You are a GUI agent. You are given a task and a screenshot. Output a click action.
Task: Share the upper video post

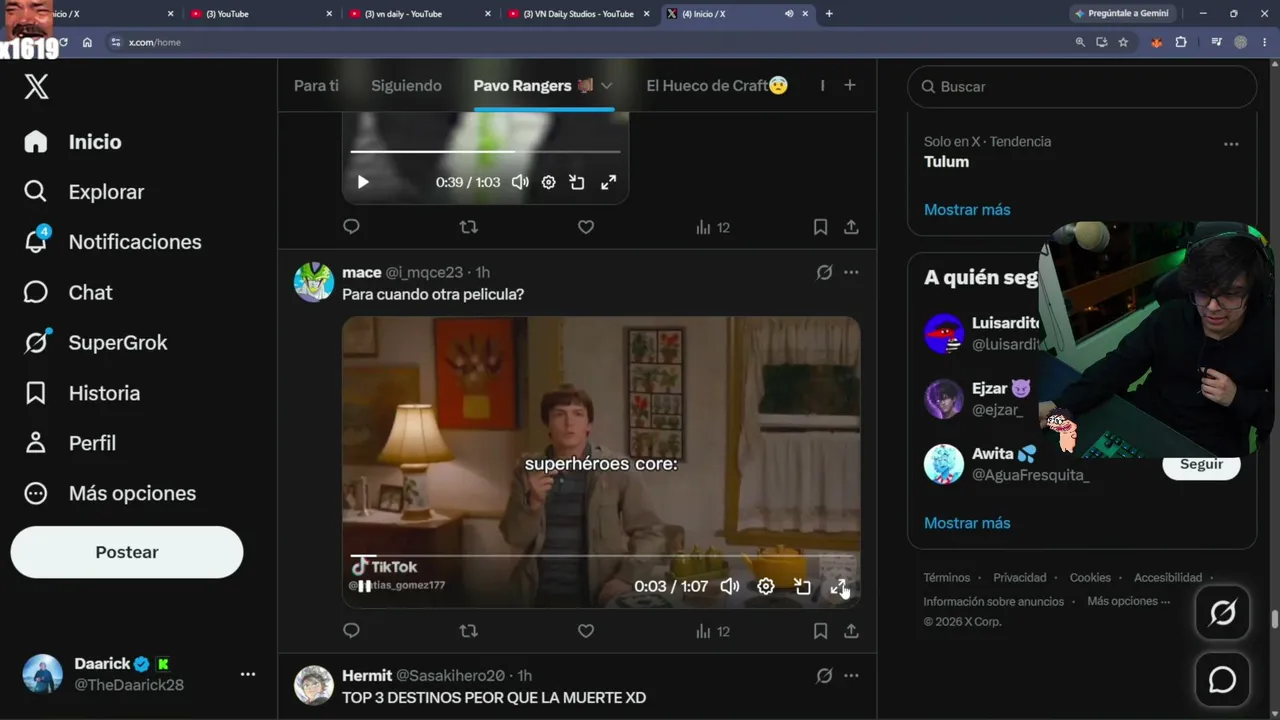(851, 227)
